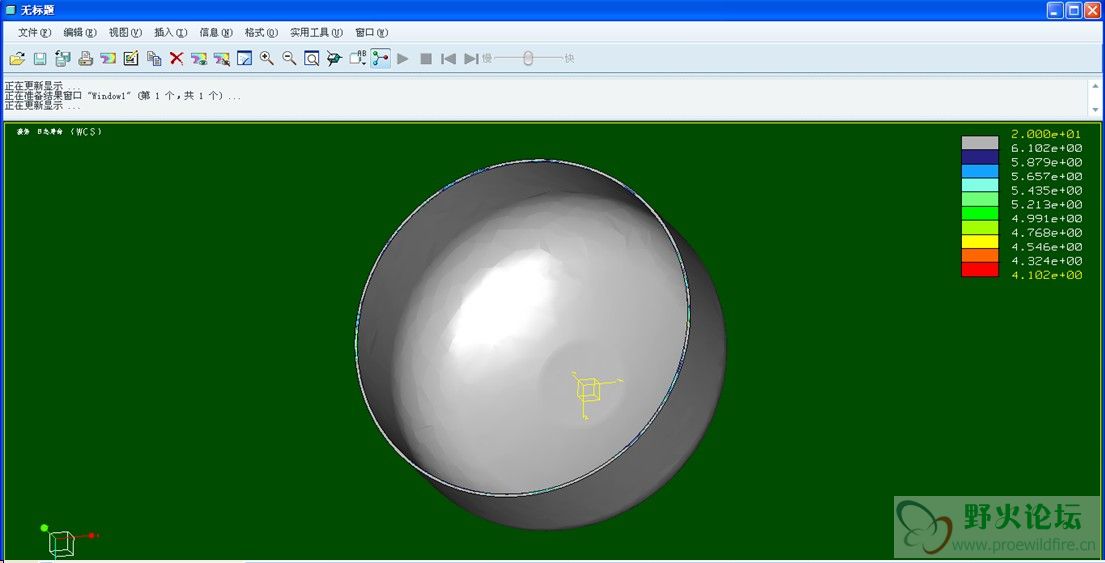The width and height of the screenshot is (1105, 563).
Task: Open the 实用工具 menu
Action: tap(316, 32)
